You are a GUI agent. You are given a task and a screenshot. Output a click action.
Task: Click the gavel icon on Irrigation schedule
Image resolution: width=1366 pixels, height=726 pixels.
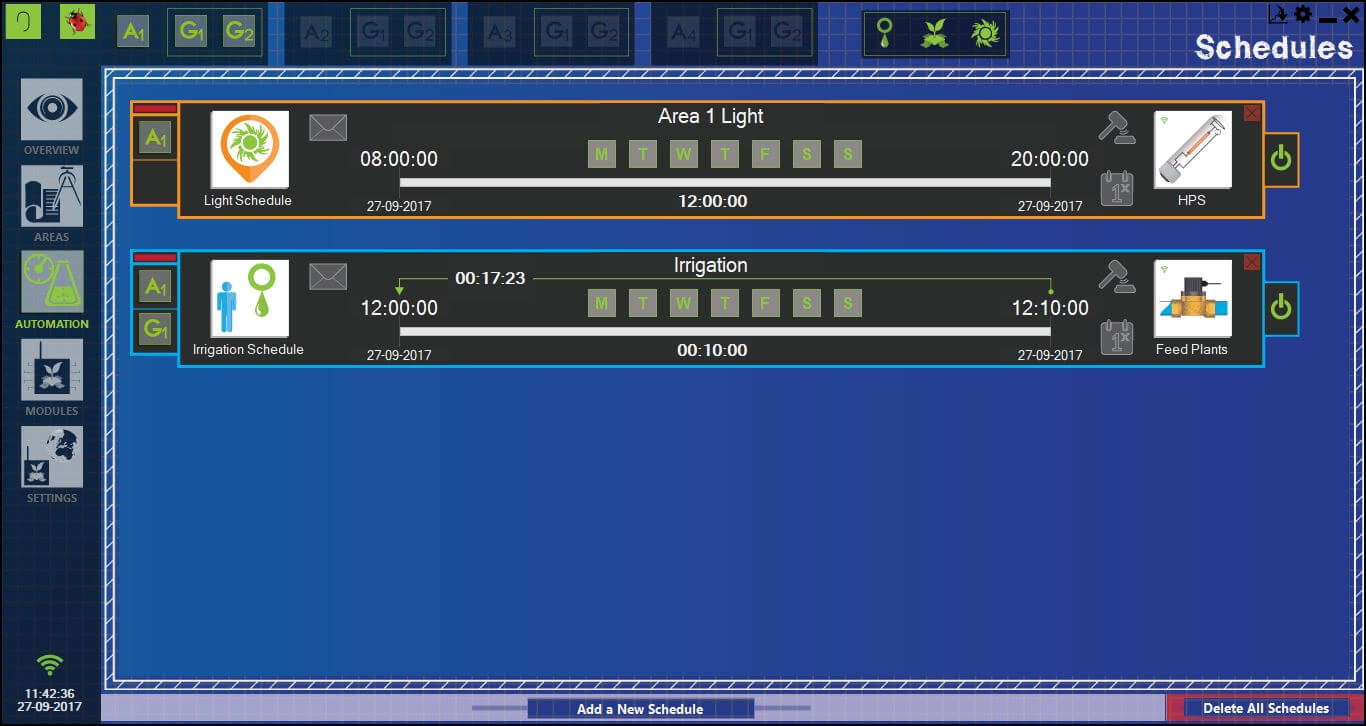coord(1117,276)
